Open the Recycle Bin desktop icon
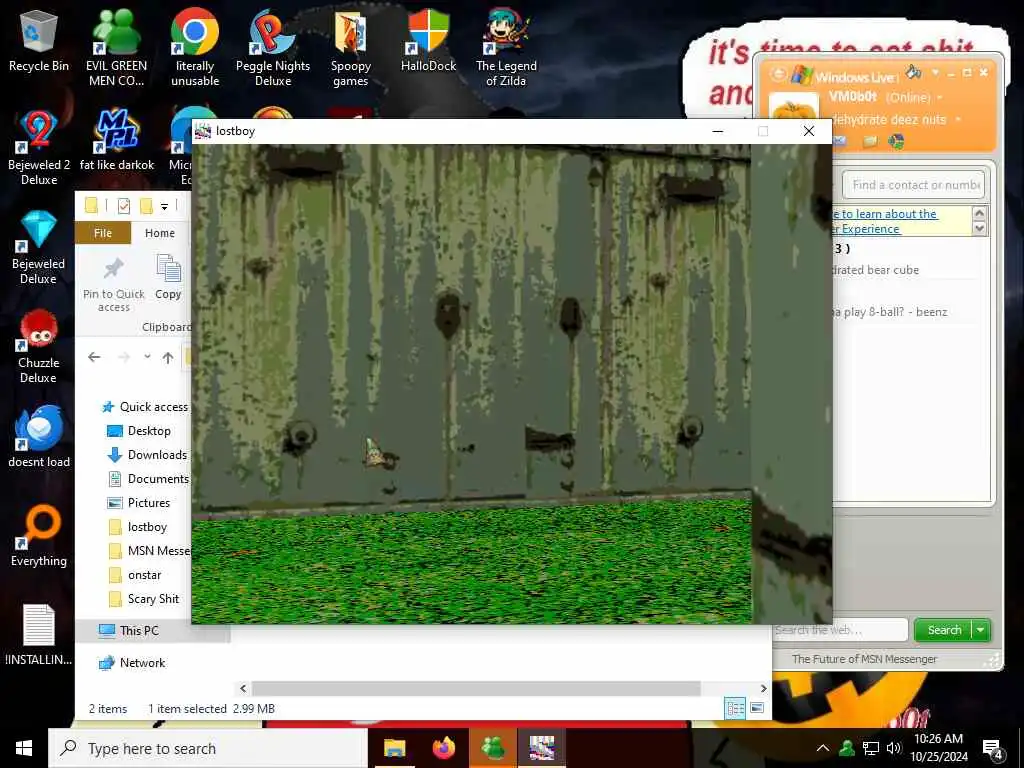 [x=39, y=40]
